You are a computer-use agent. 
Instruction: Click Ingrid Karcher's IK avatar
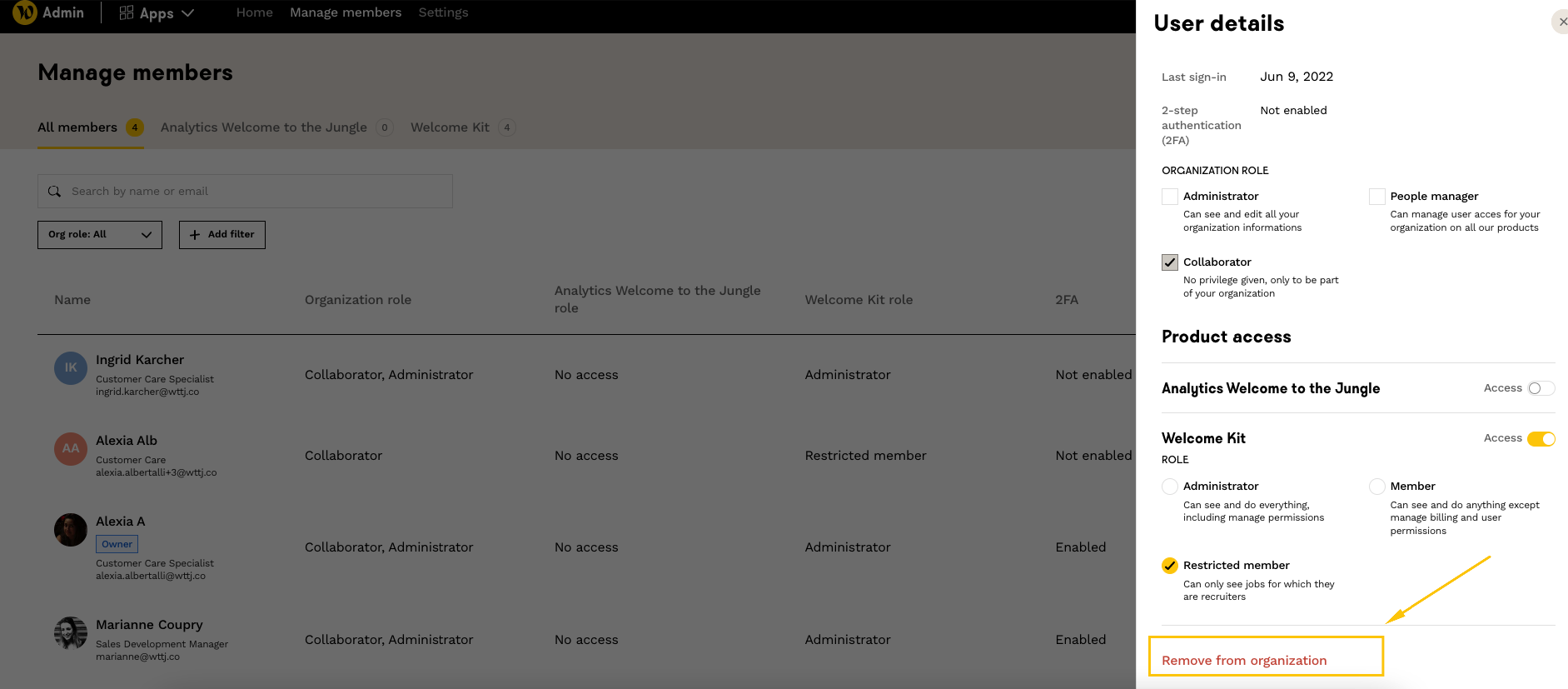click(71, 367)
